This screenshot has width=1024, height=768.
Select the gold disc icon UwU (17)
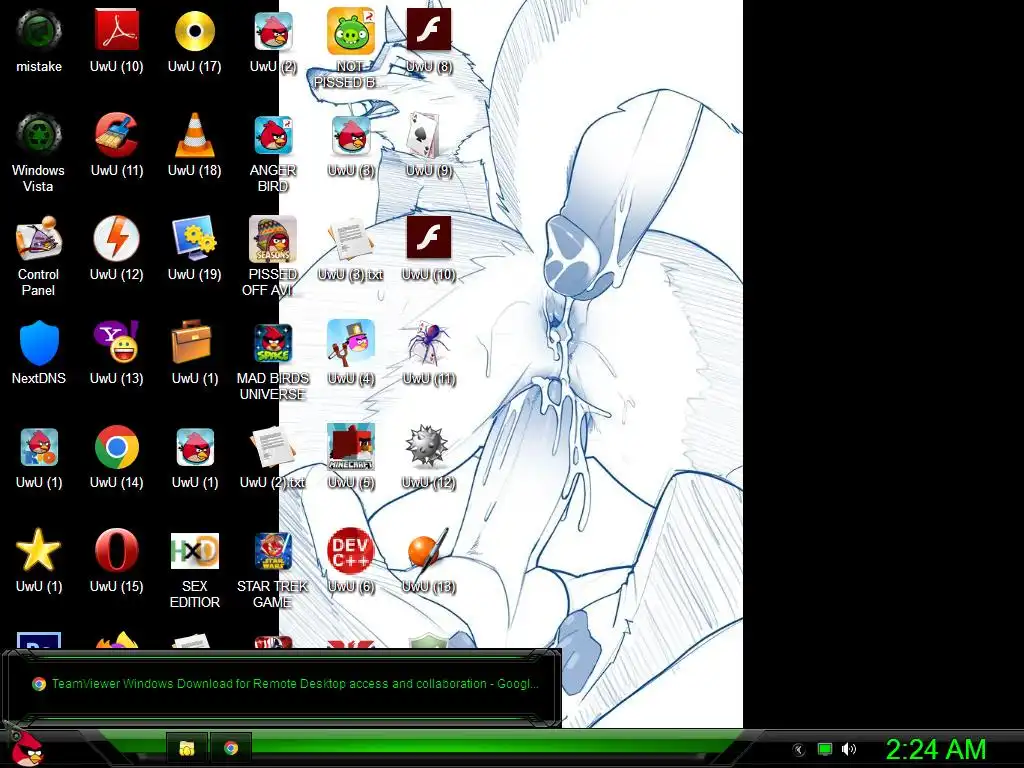click(195, 40)
